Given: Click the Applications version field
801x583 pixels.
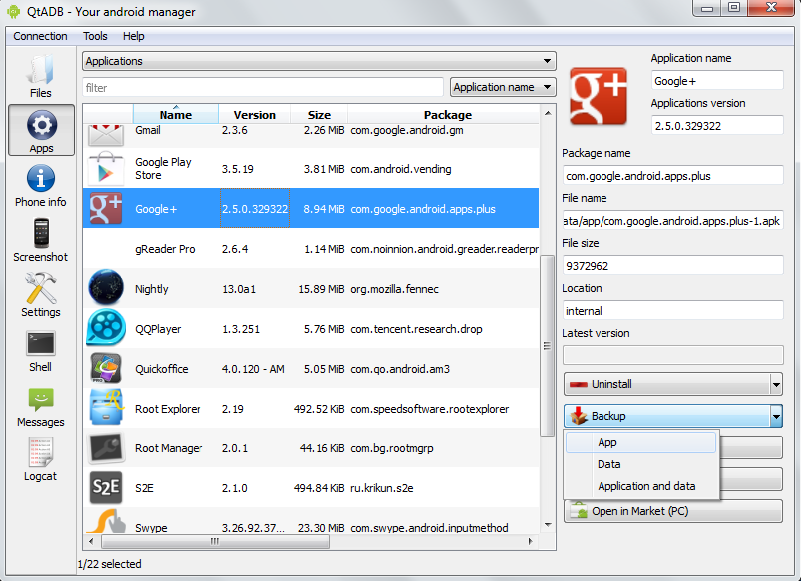Looking at the screenshot, I should point(717,126).
